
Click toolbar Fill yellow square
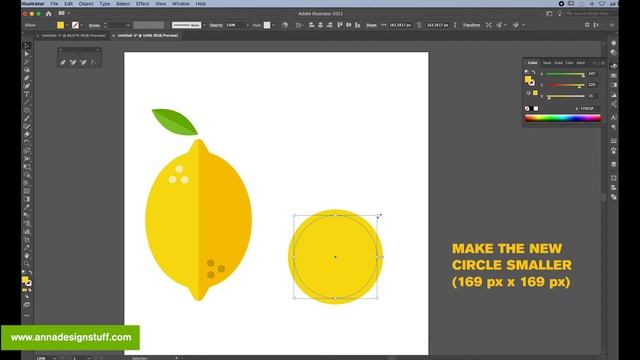25,280
